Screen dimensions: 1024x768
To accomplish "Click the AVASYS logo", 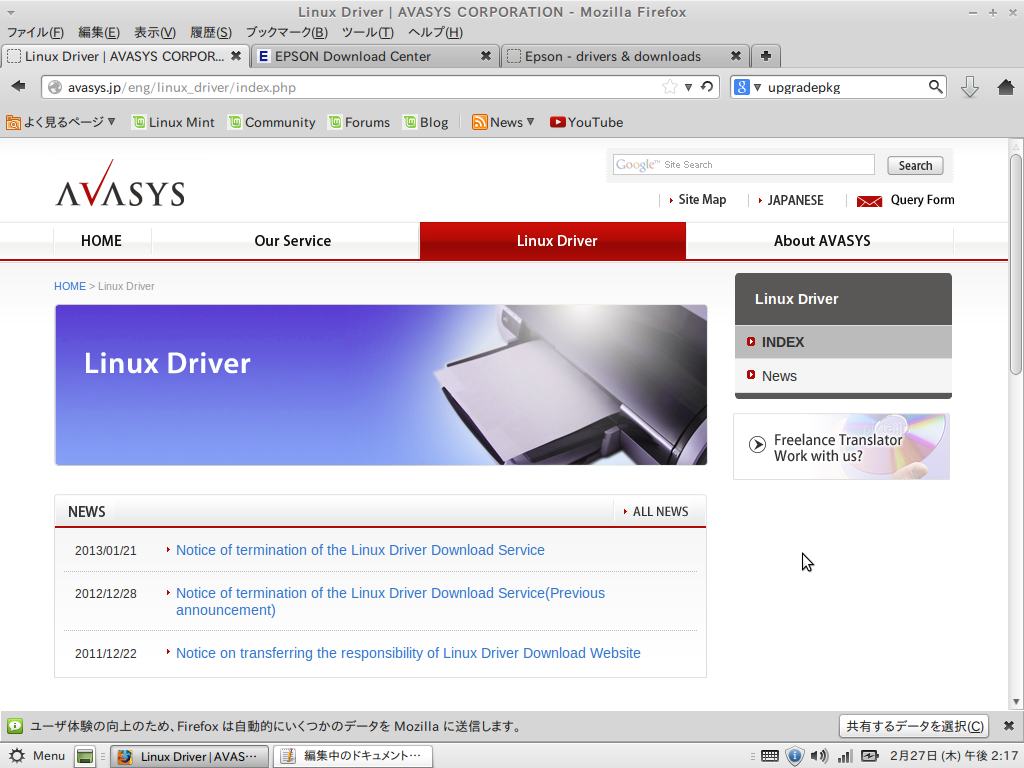I will [120, 184].
